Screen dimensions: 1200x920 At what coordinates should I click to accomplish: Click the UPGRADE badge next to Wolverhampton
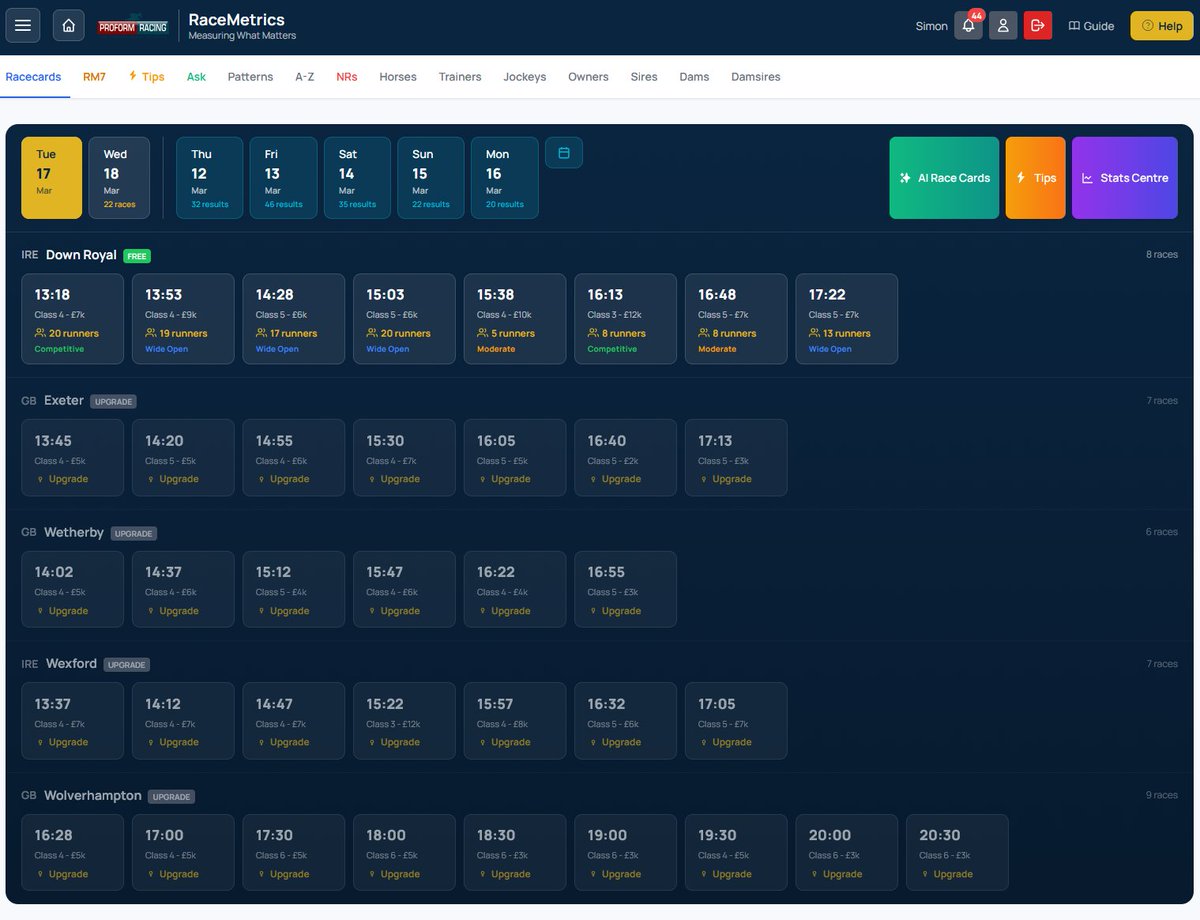(171, 797)
